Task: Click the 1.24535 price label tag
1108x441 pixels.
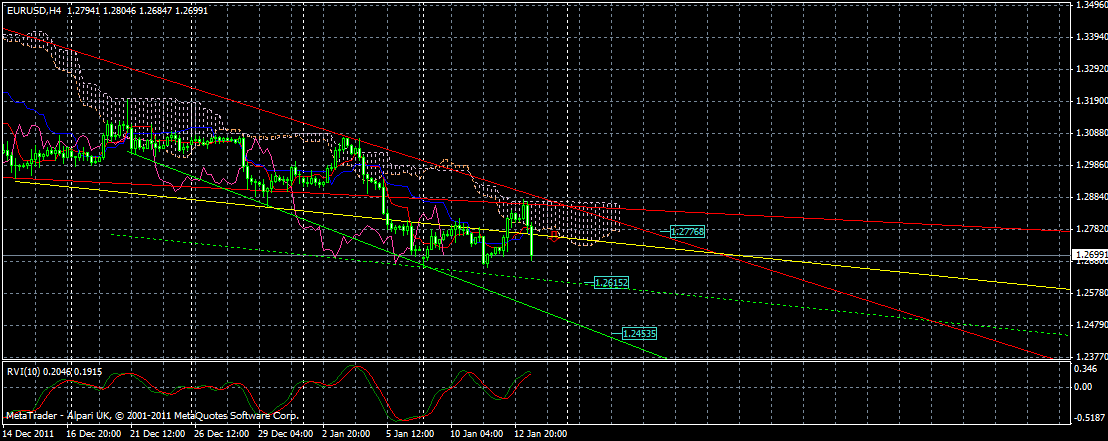Action: 640,332
